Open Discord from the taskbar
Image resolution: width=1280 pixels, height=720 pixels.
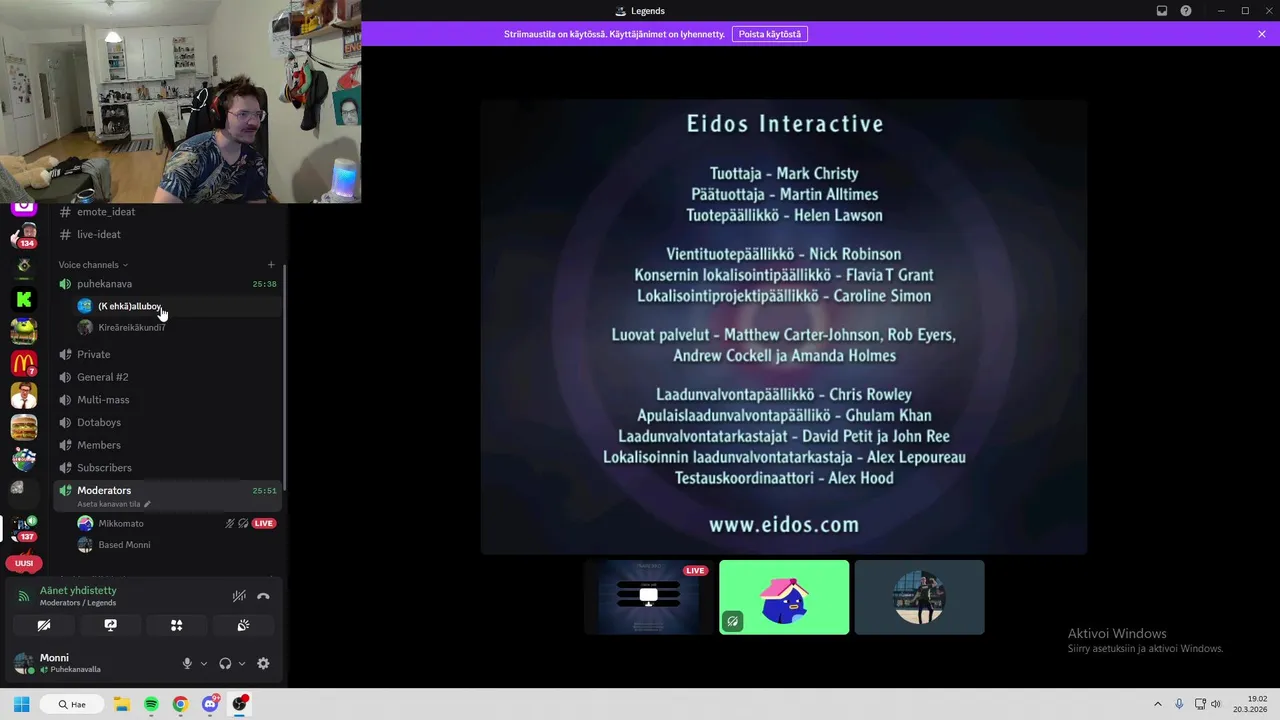(x=210, y=704)
